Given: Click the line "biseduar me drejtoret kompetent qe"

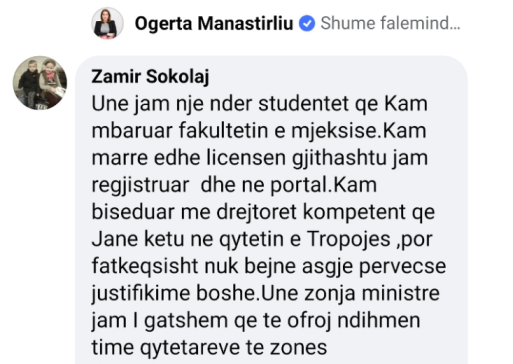Looking at the screenshot, I should (263, 212).
